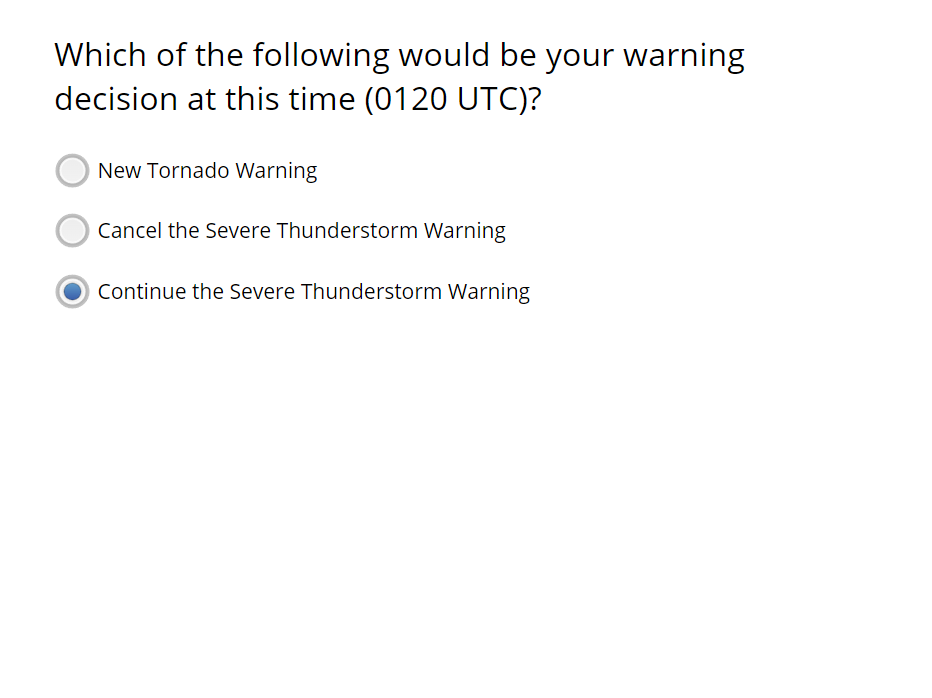
Task: Click the warning decision question heading
Action: tap(399, 77)
